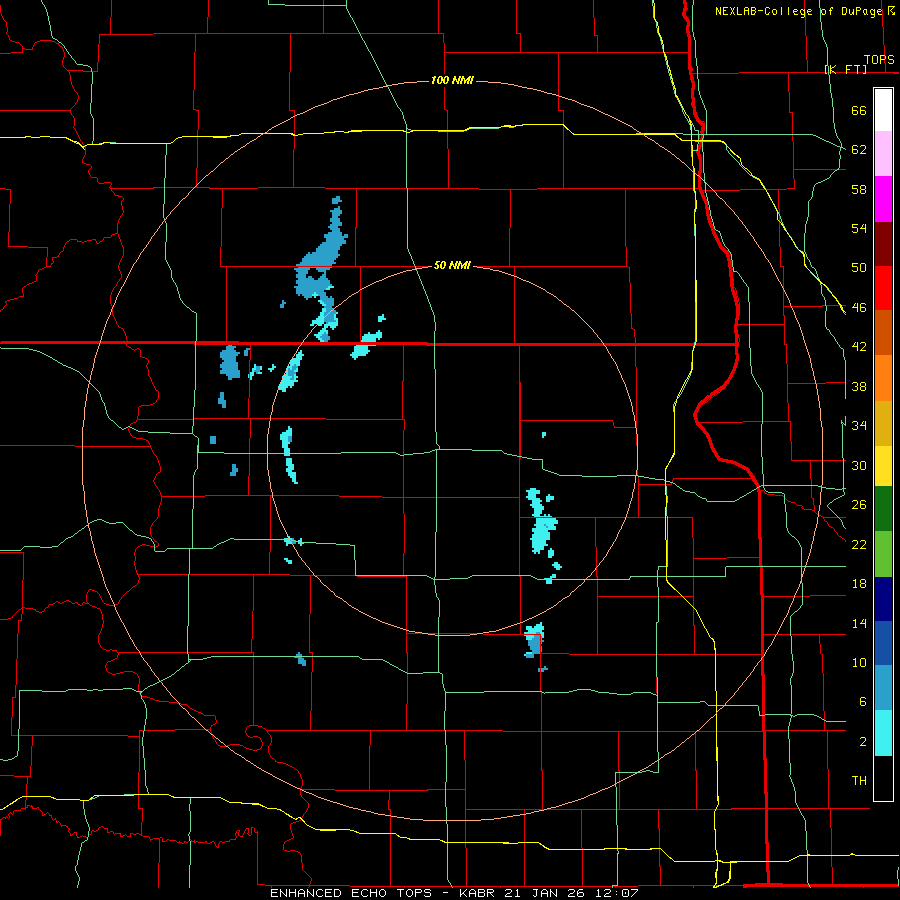Select the 30 legend value
The width and height of the screenshot is (900, 900).
click(x=859, y=465)
